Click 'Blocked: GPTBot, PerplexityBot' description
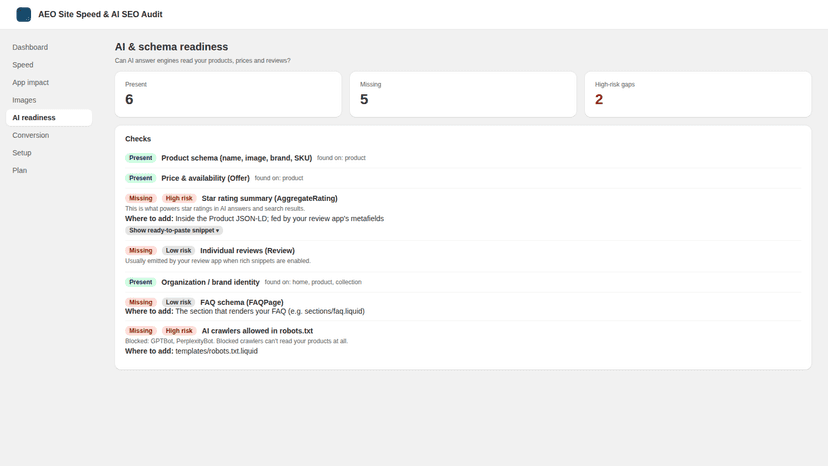828x466 pixels. coord(236,341)
